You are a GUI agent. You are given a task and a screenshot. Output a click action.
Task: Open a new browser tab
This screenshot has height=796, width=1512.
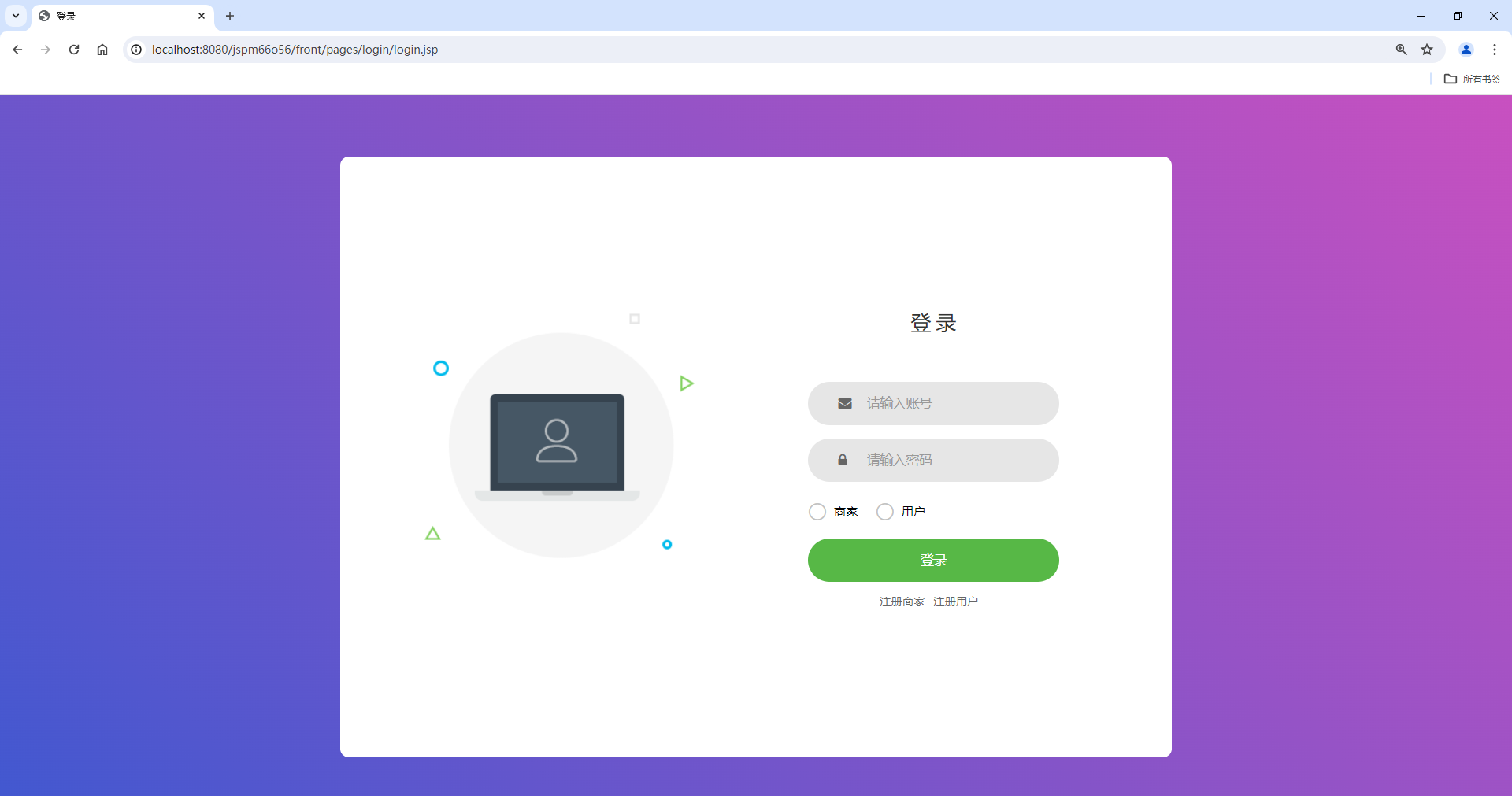tap(229, 16)
